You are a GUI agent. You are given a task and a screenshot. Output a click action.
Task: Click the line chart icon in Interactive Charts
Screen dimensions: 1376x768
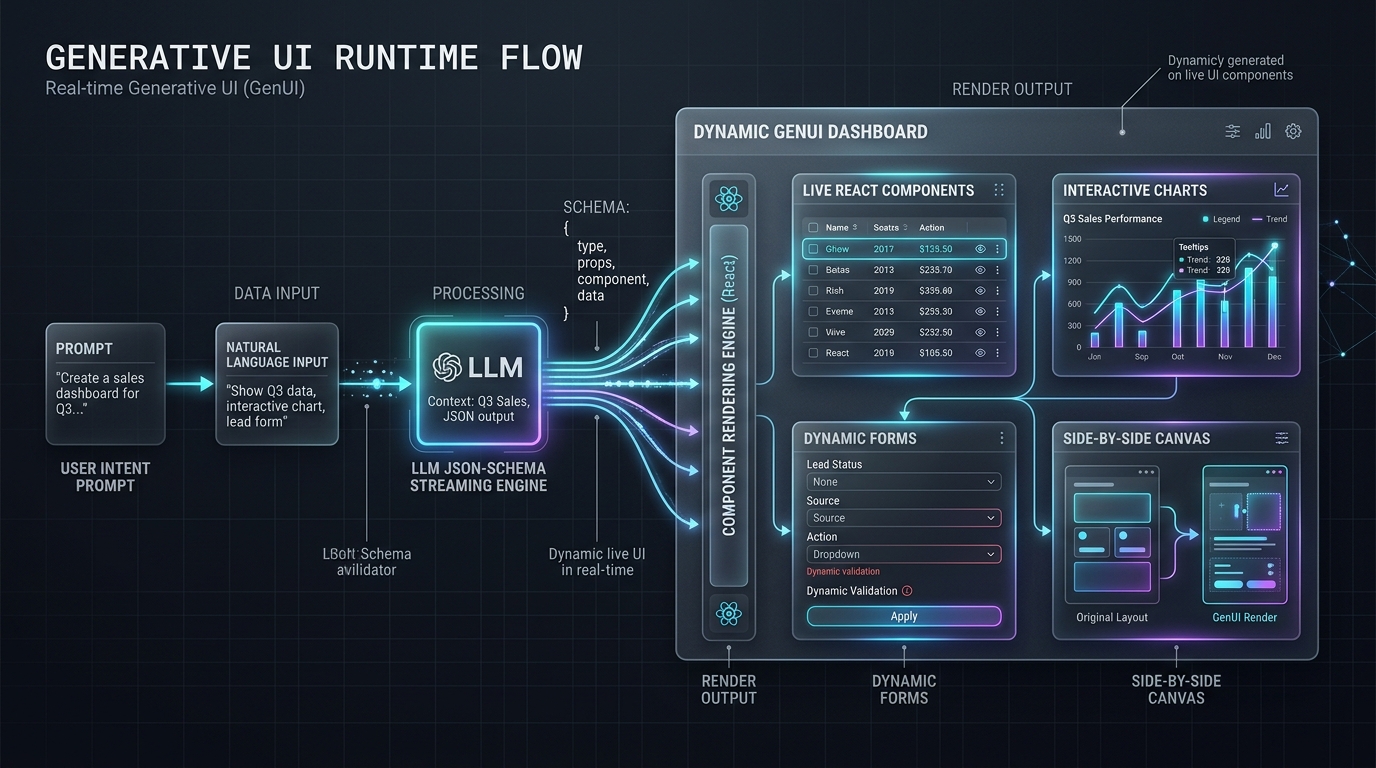pyautogui.click(x=1281, y=190)
